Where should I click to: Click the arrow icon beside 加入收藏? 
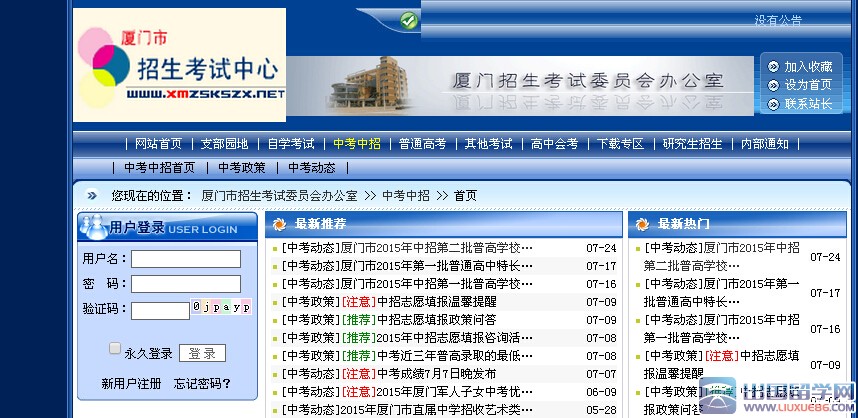point(773,67)
